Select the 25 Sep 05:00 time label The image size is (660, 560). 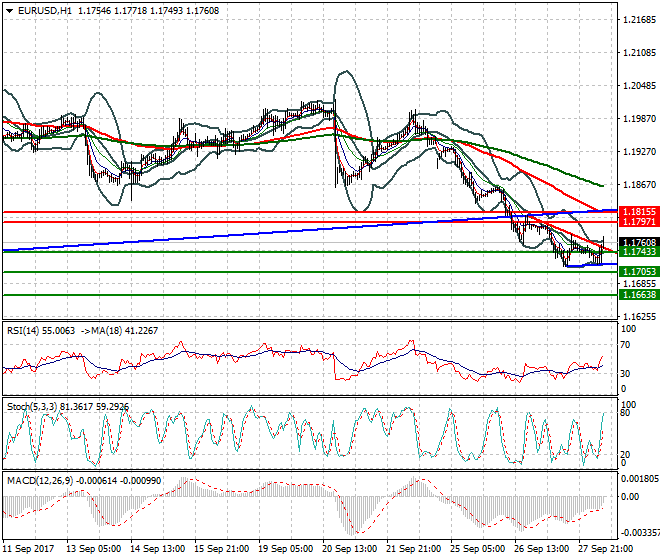click(x=477, y=549)
